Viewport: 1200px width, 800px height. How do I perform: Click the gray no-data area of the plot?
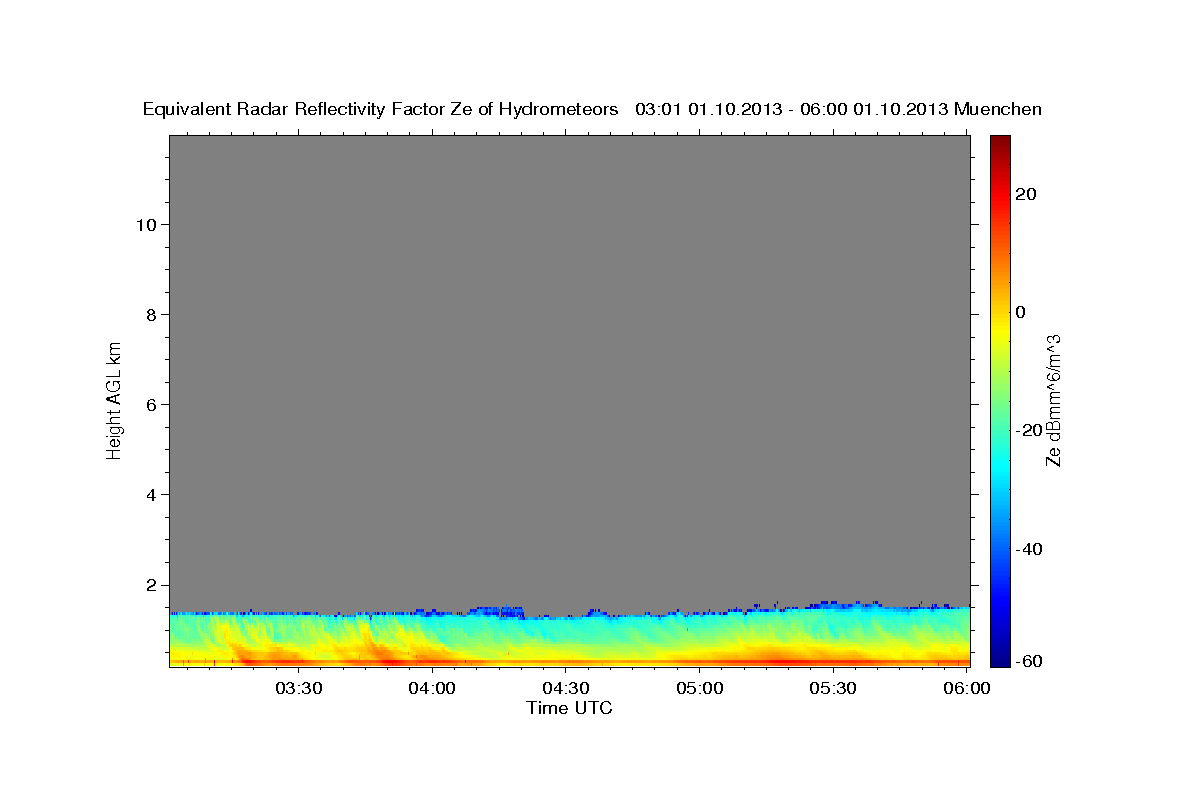(569, 370)
